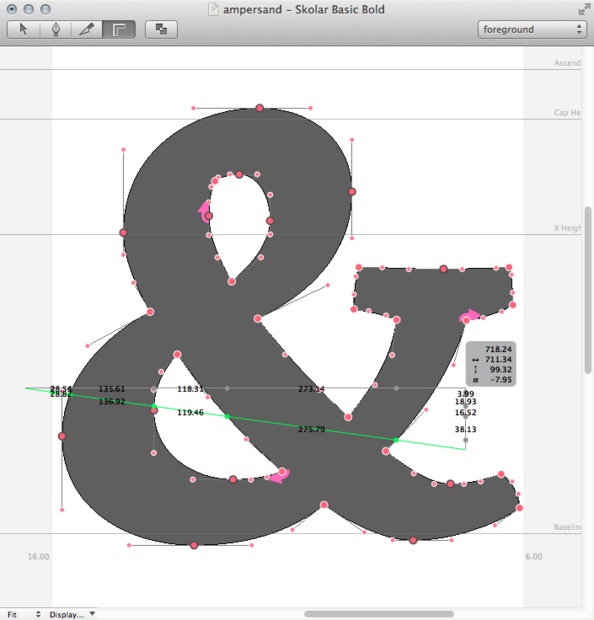The image size is (594, 620).
Task: Click the measurement value 273.14
Action: pos(311,389)
